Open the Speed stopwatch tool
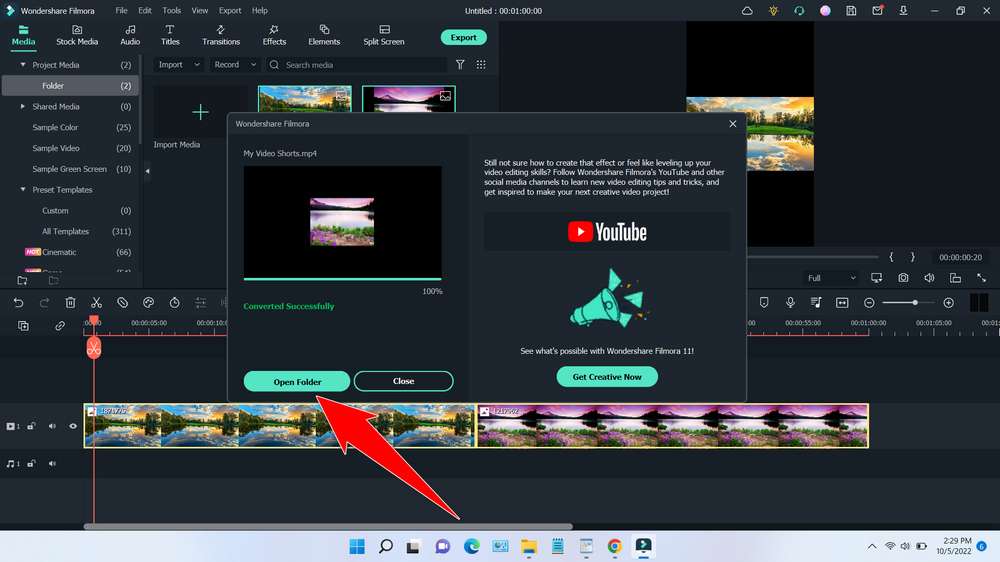This screenshot has height=562, width=1000. click(x=174, y=303)
